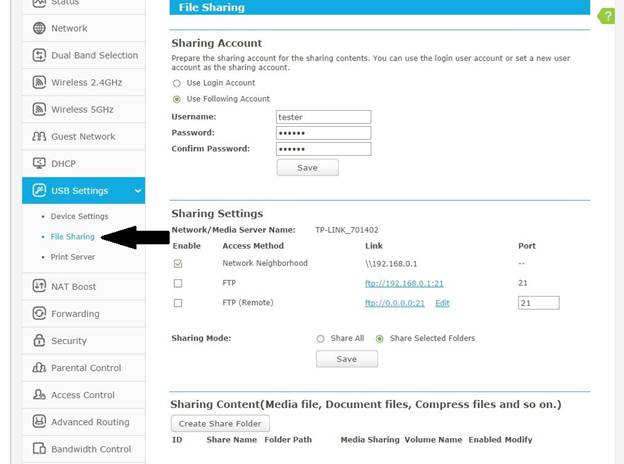Click the Forwarding icon

click(x=39, y=313)
